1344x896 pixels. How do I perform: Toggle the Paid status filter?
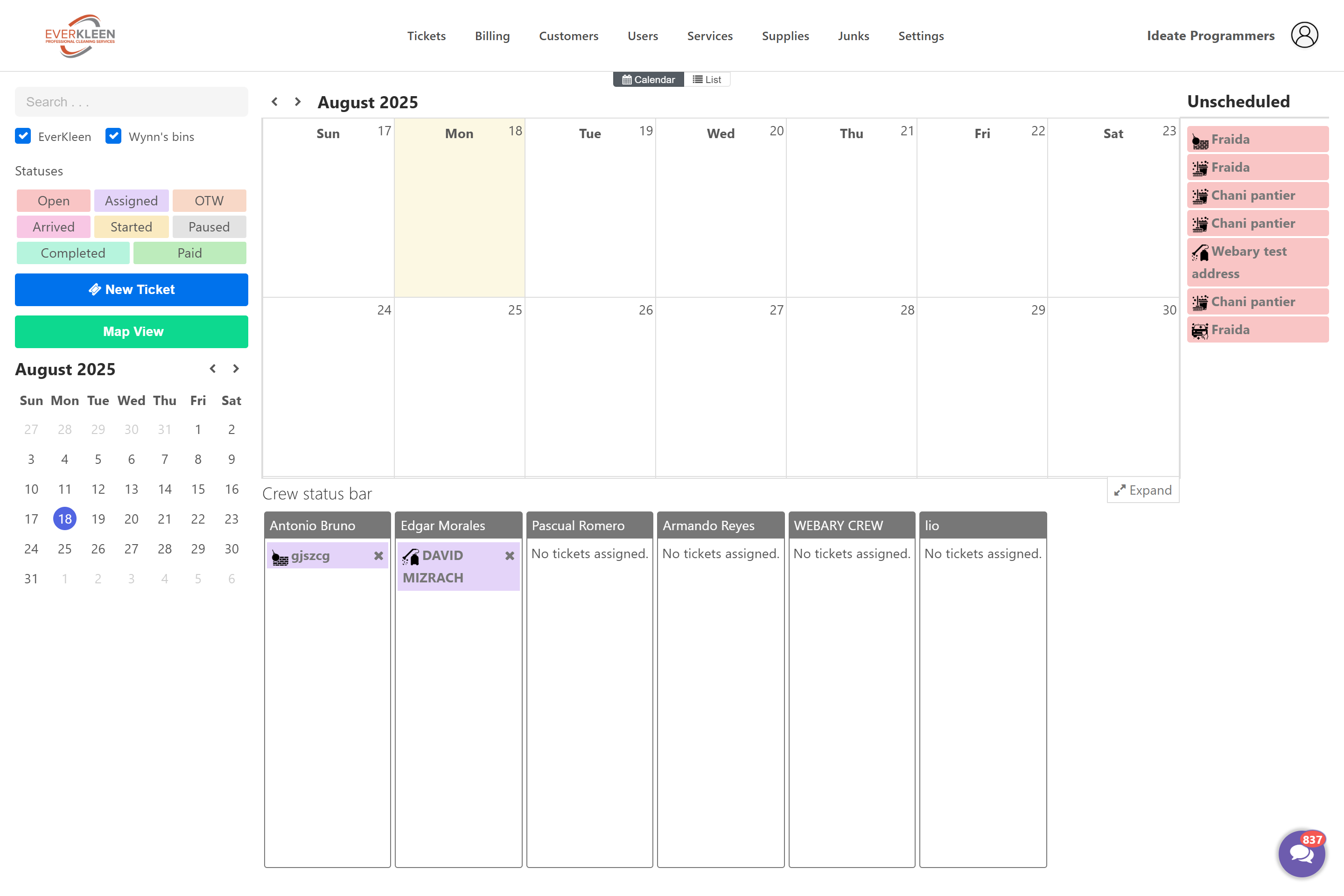point(190,253)
